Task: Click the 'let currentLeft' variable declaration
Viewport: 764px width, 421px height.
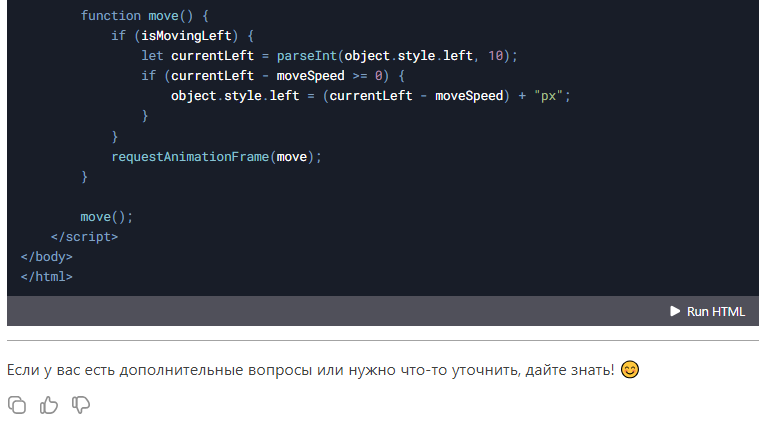Action: point(194,55)
